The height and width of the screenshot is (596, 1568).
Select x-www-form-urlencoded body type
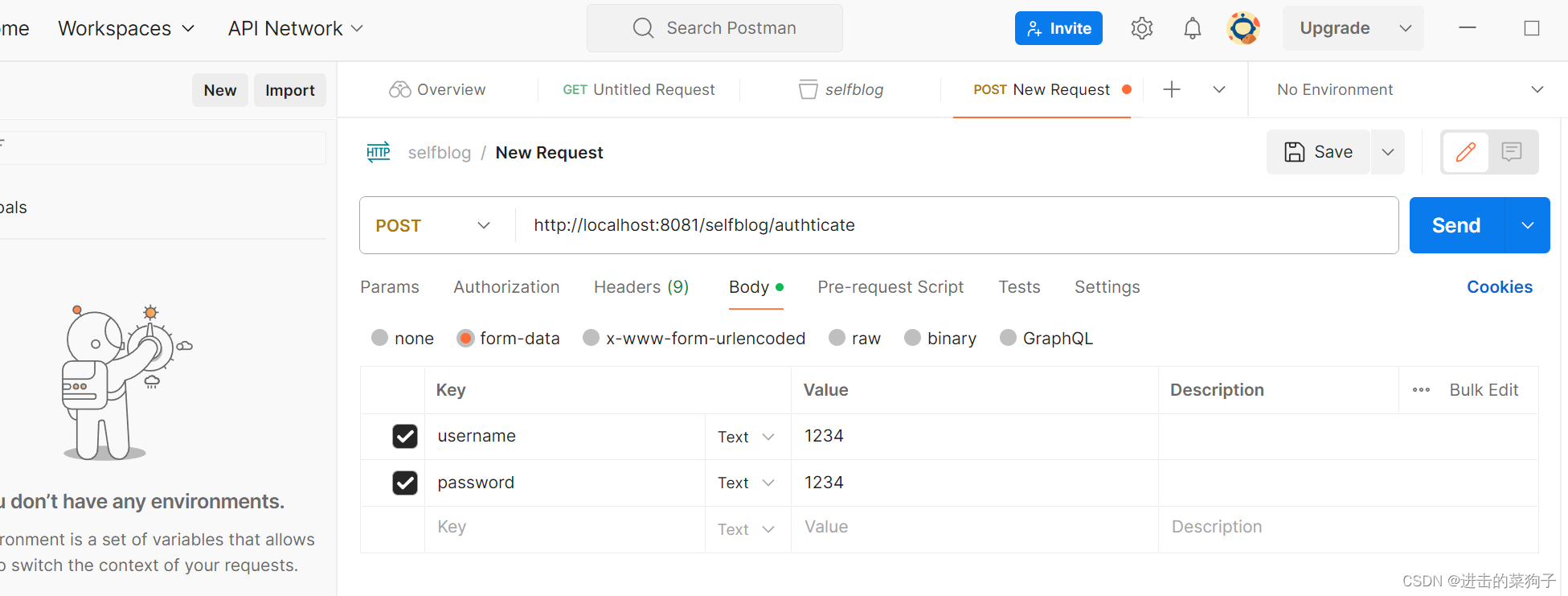(592, 338)
